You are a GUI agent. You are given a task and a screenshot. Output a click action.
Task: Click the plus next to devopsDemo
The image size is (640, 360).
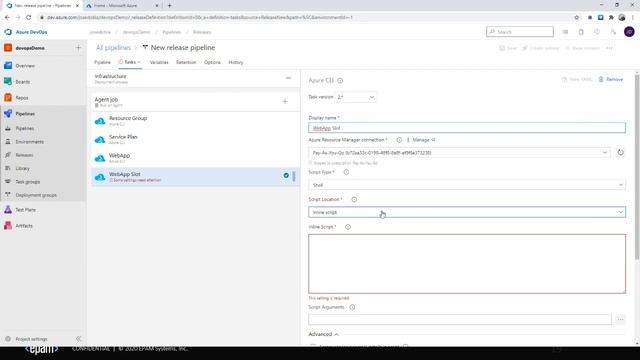(78, 48)
